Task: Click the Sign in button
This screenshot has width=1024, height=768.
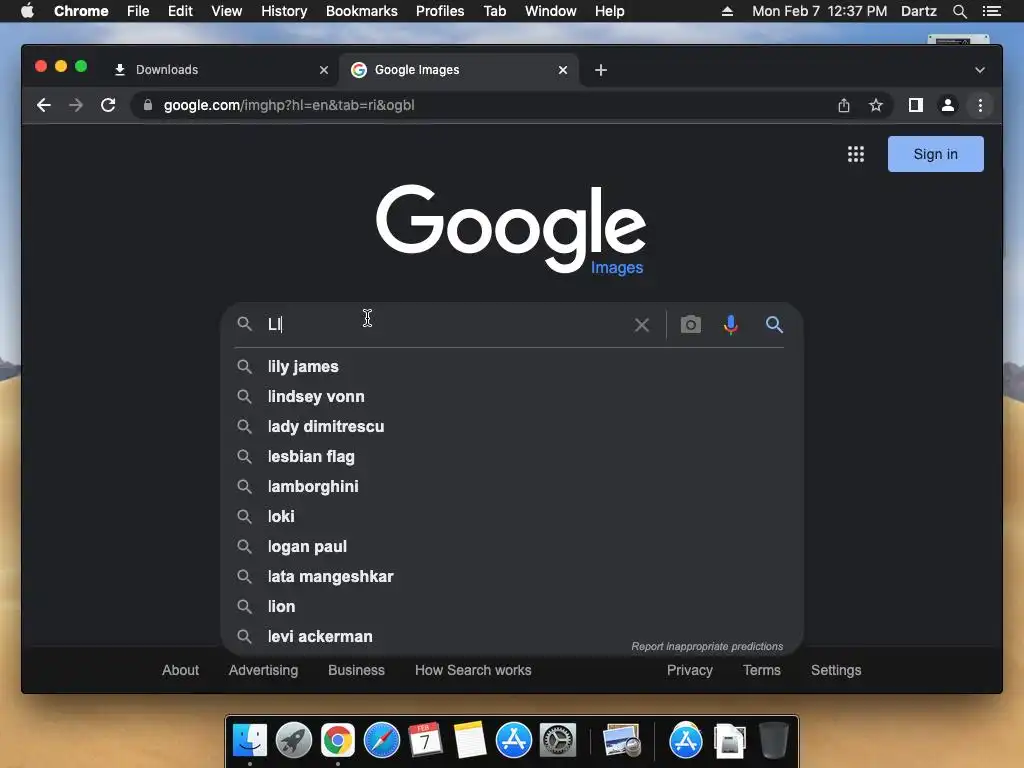Action: (935, 154)
